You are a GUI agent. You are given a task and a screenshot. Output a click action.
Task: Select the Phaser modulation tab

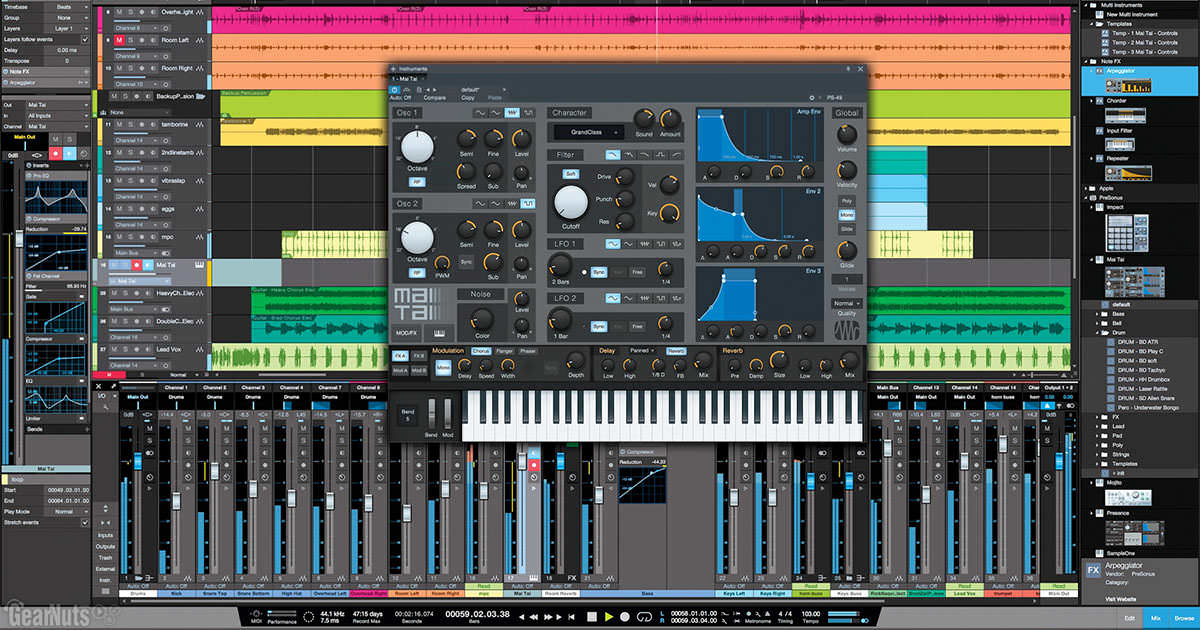[528, 351]
